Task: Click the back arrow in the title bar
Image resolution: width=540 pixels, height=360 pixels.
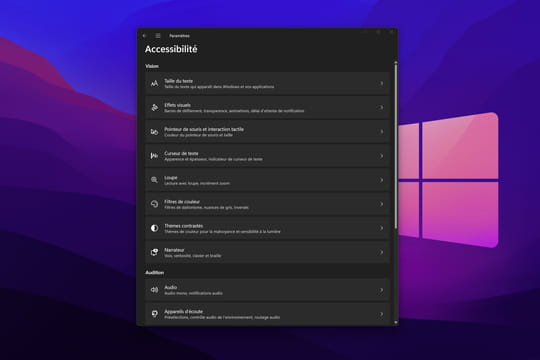Action: 145,36
